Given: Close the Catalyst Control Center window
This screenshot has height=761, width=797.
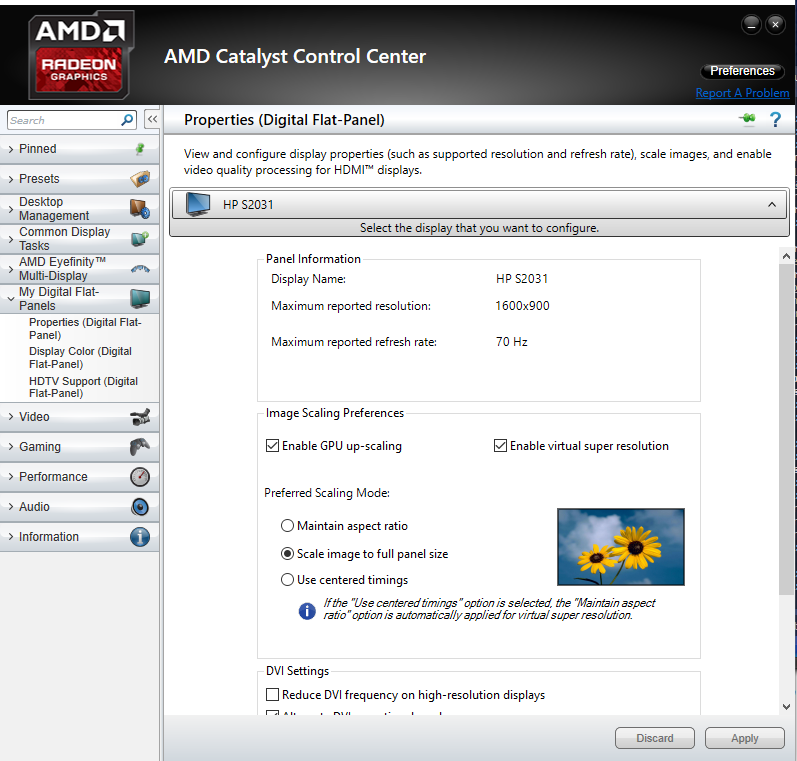Looking at the screenshot, I should pos(775,24).
